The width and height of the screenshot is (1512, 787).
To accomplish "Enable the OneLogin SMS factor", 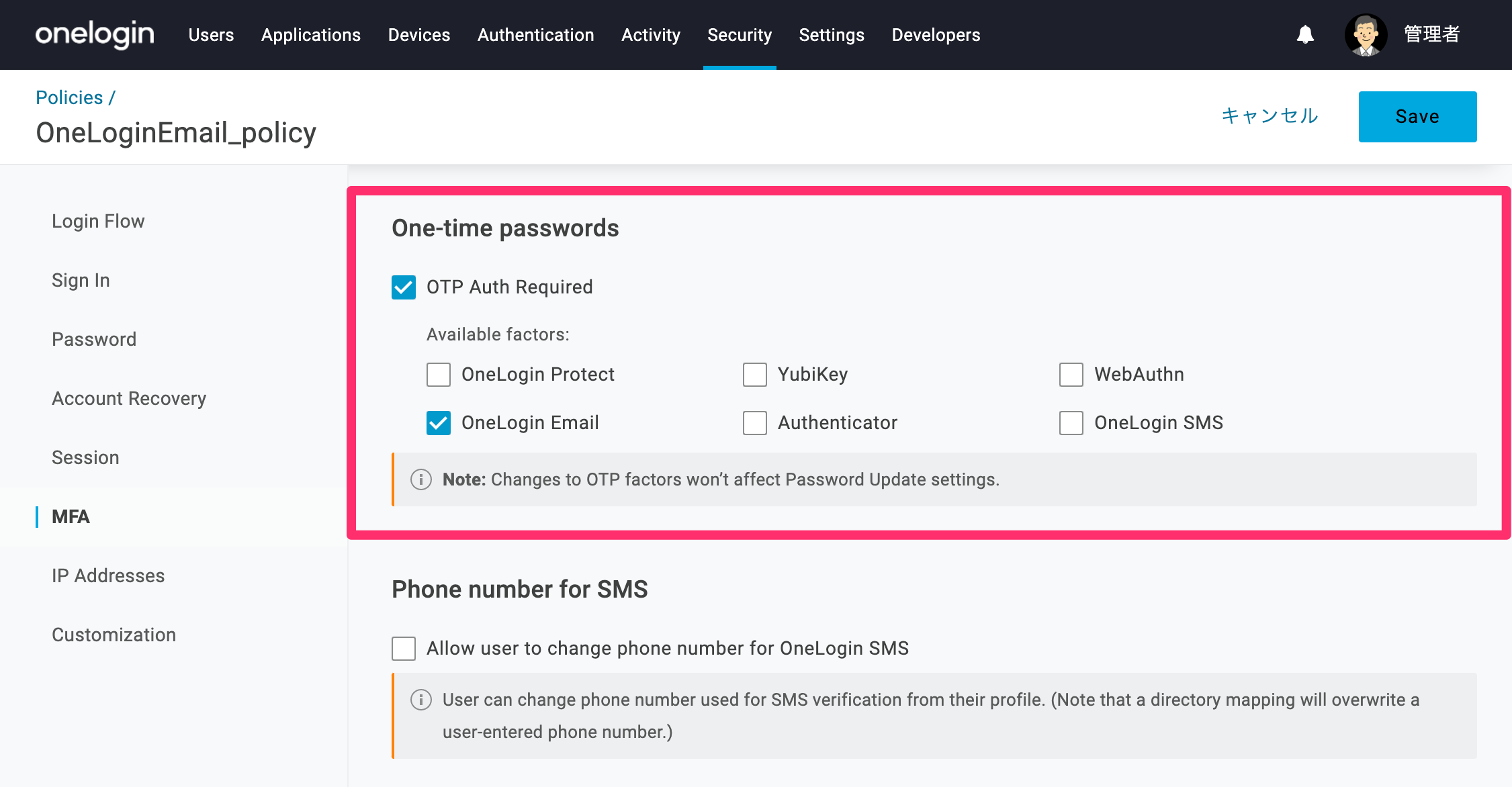I will 1071,423.
